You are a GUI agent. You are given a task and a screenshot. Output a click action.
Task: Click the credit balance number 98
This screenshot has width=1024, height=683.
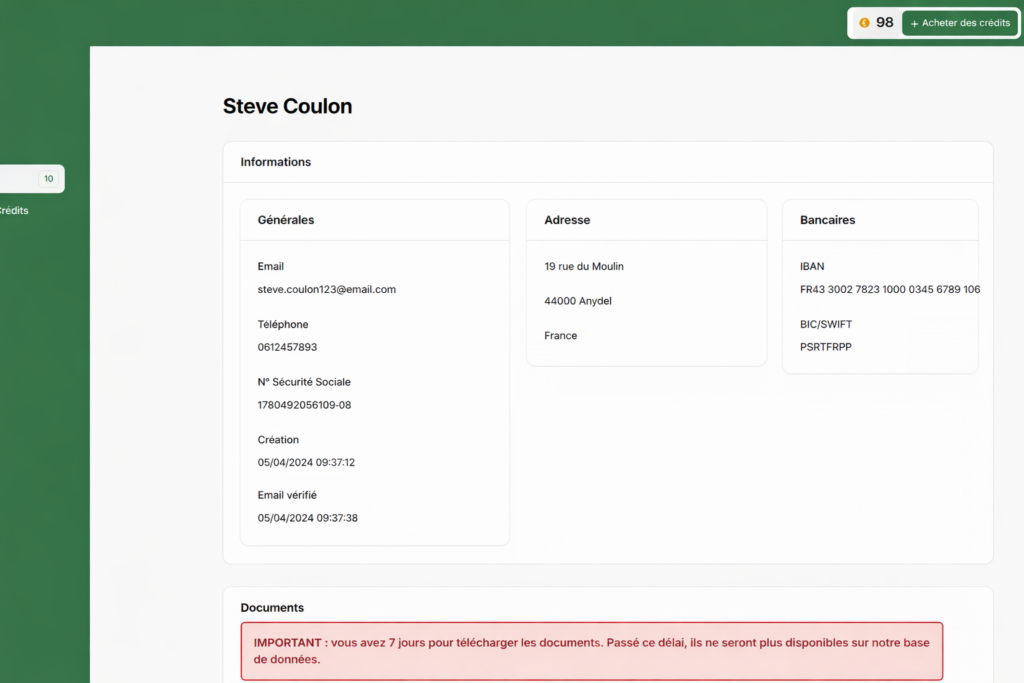pyautogui.click(x=884, y=23)
